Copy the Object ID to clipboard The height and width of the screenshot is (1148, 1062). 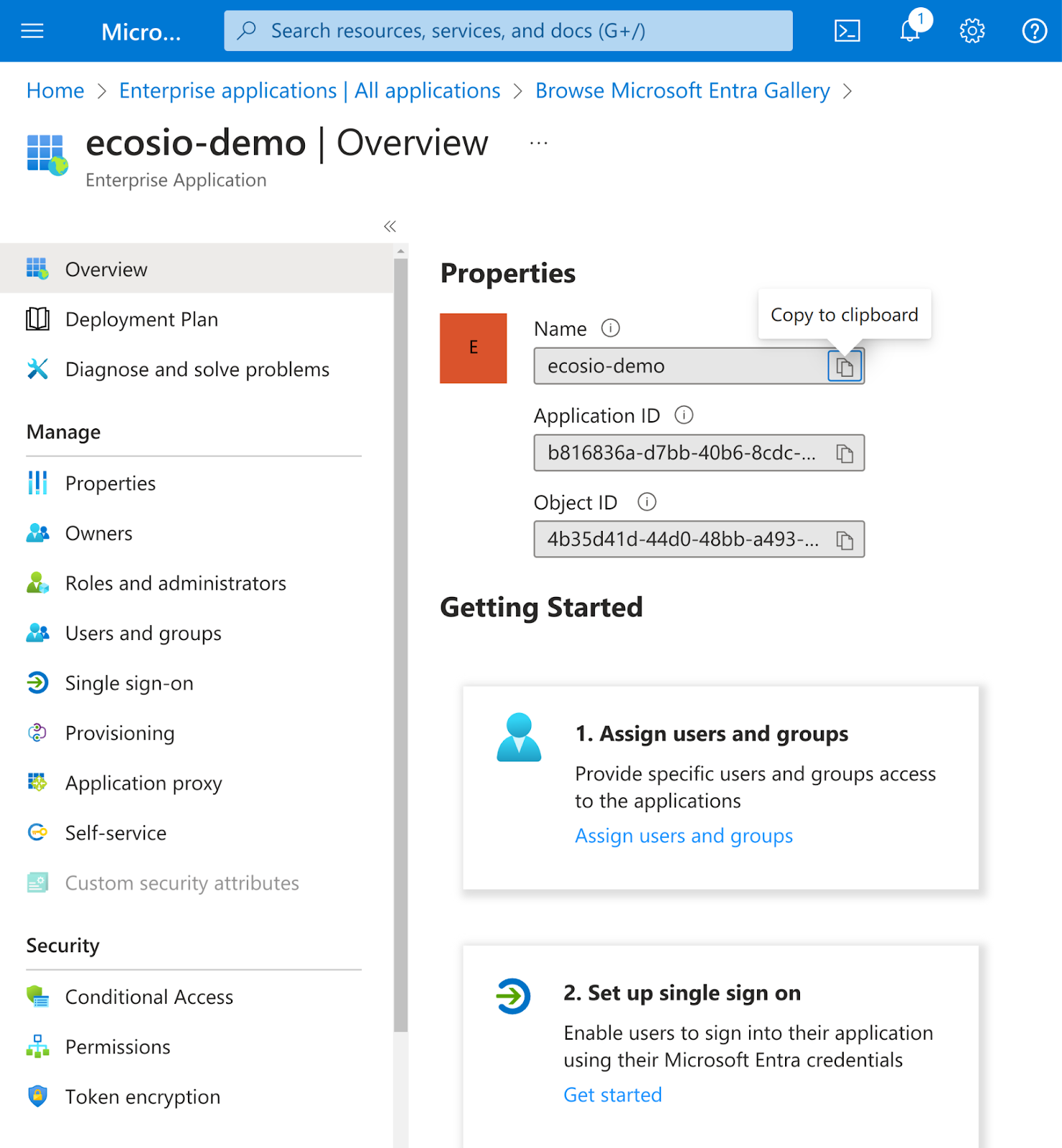coord(845,540)
